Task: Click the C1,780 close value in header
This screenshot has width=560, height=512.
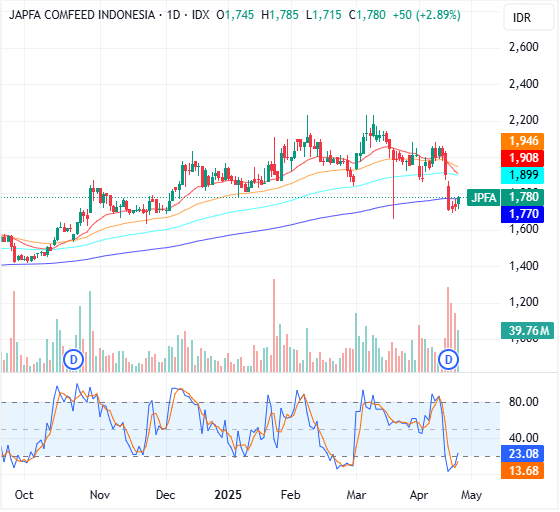Action: tap(367, 15)
